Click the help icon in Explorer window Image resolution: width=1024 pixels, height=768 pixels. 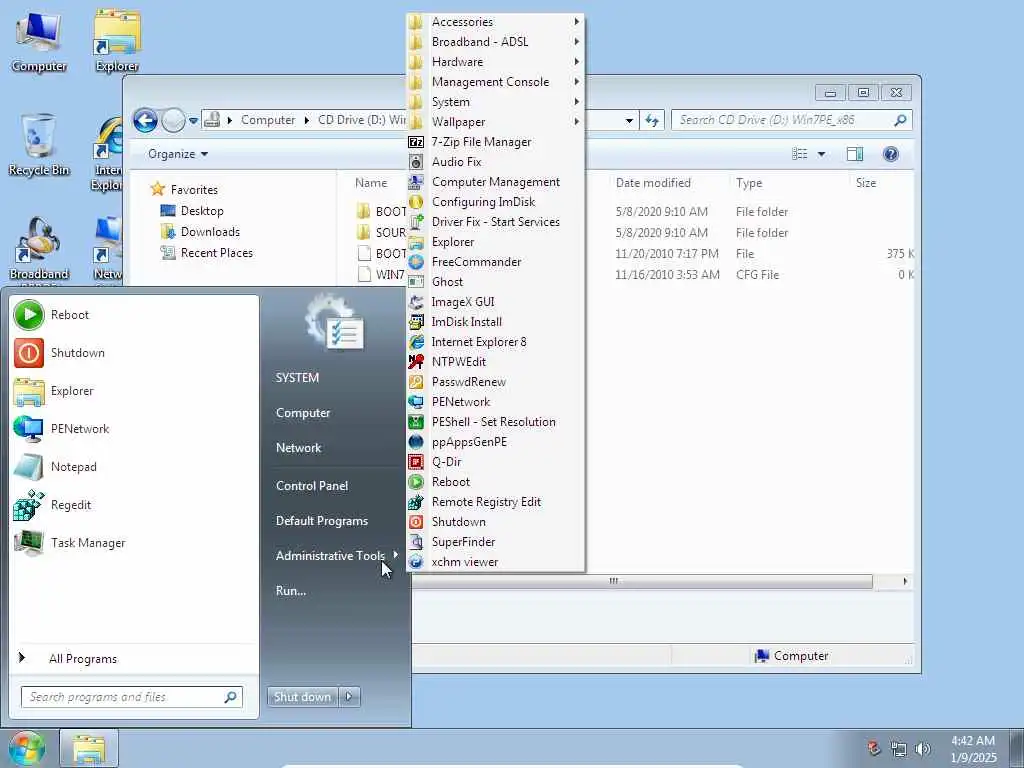tap(890, 154)
